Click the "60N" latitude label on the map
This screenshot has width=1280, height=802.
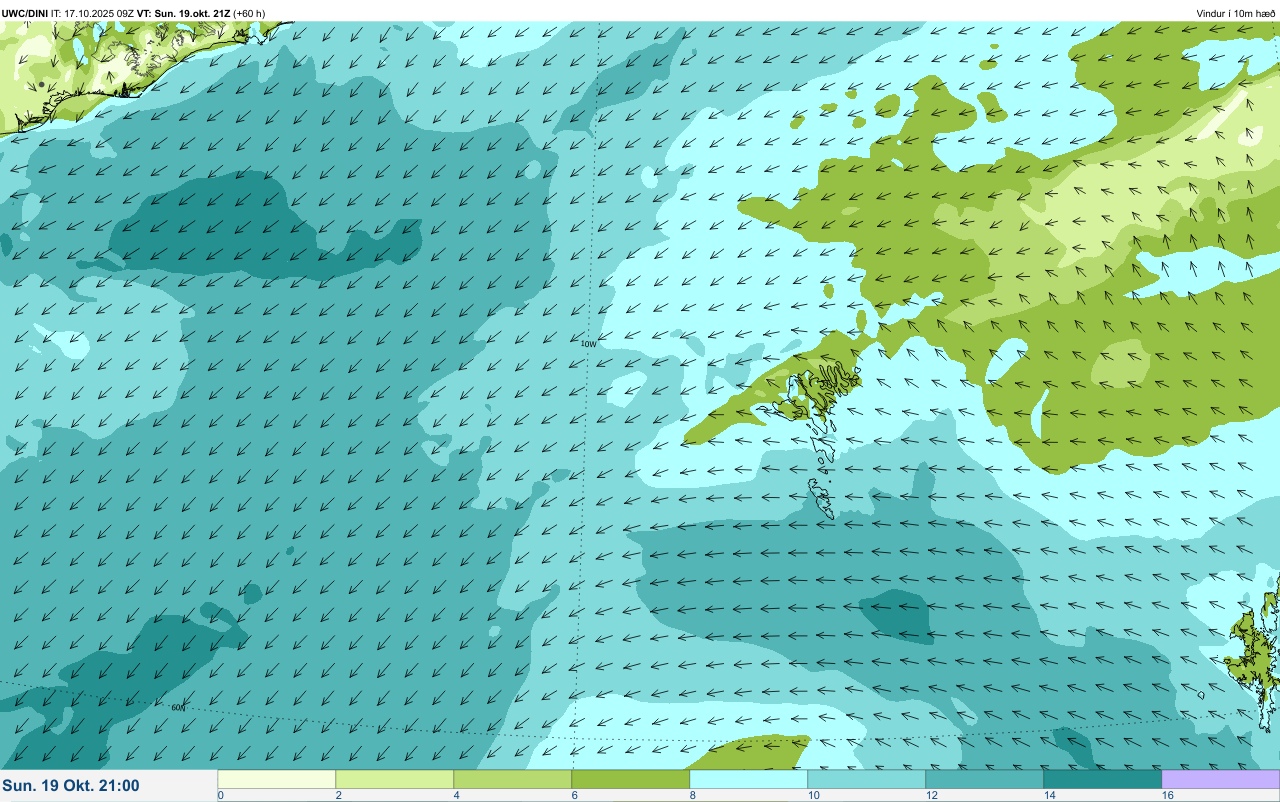point(178,708)
